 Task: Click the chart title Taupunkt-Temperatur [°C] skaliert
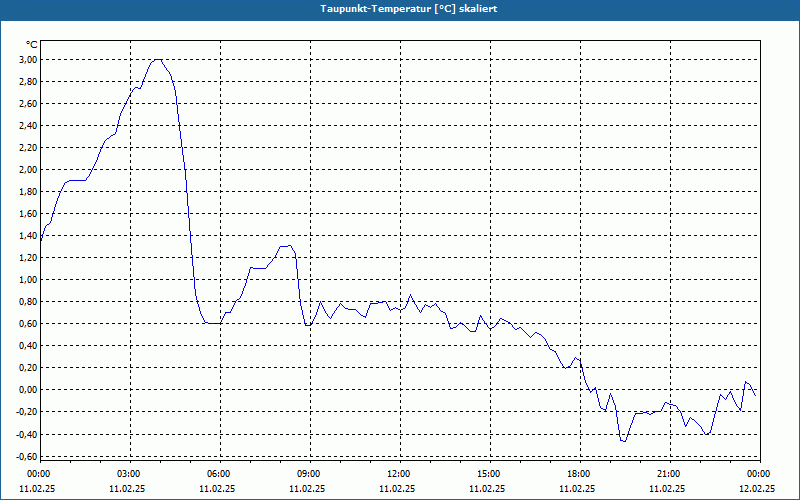(x=409, y=9)
